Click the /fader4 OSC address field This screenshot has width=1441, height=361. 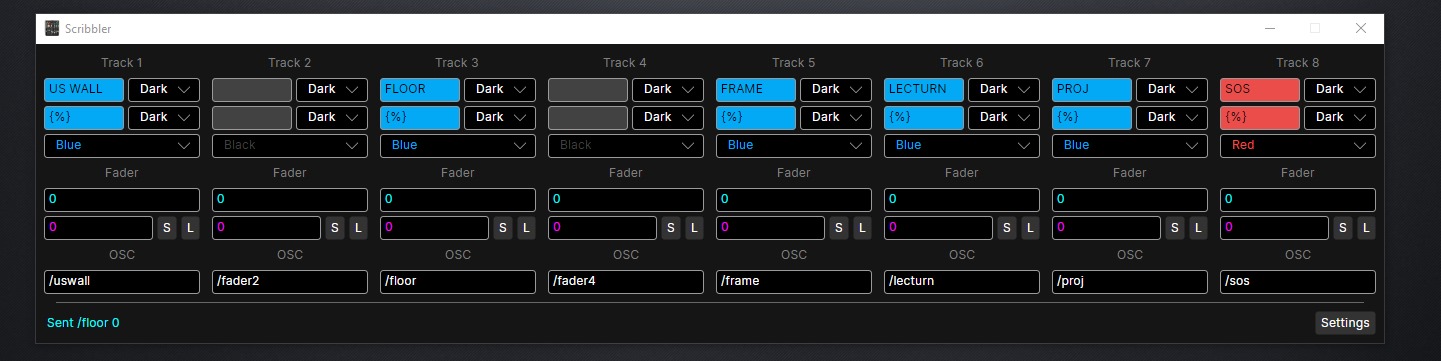click(626, 281)
